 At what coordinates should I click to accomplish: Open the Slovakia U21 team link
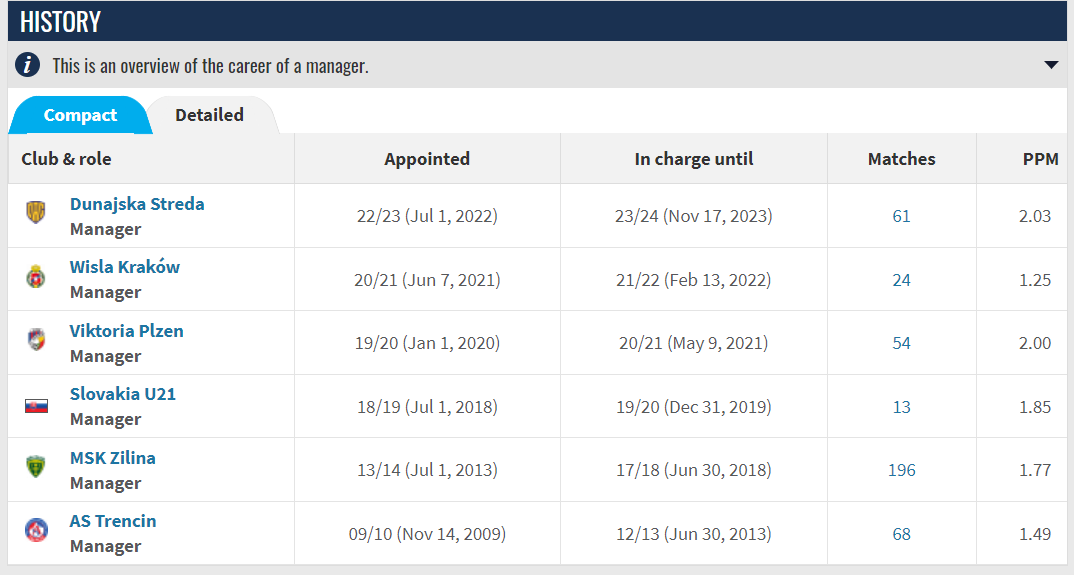123,394
